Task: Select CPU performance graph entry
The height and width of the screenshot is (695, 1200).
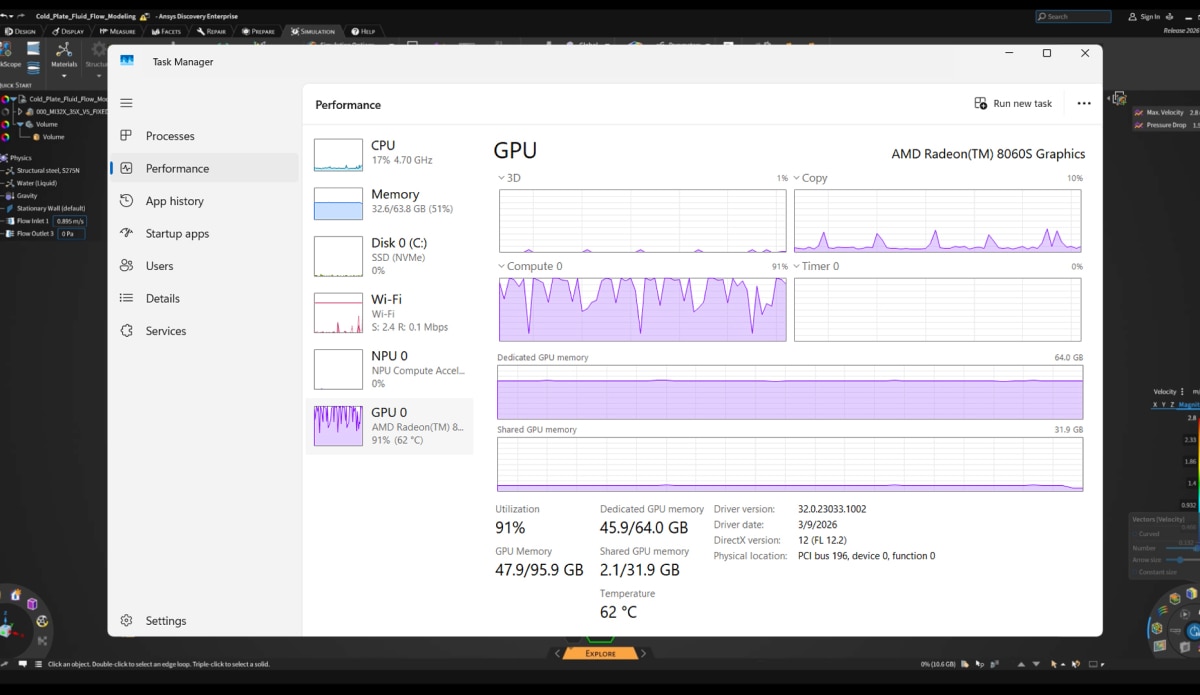Action: [x=390, y=153]
